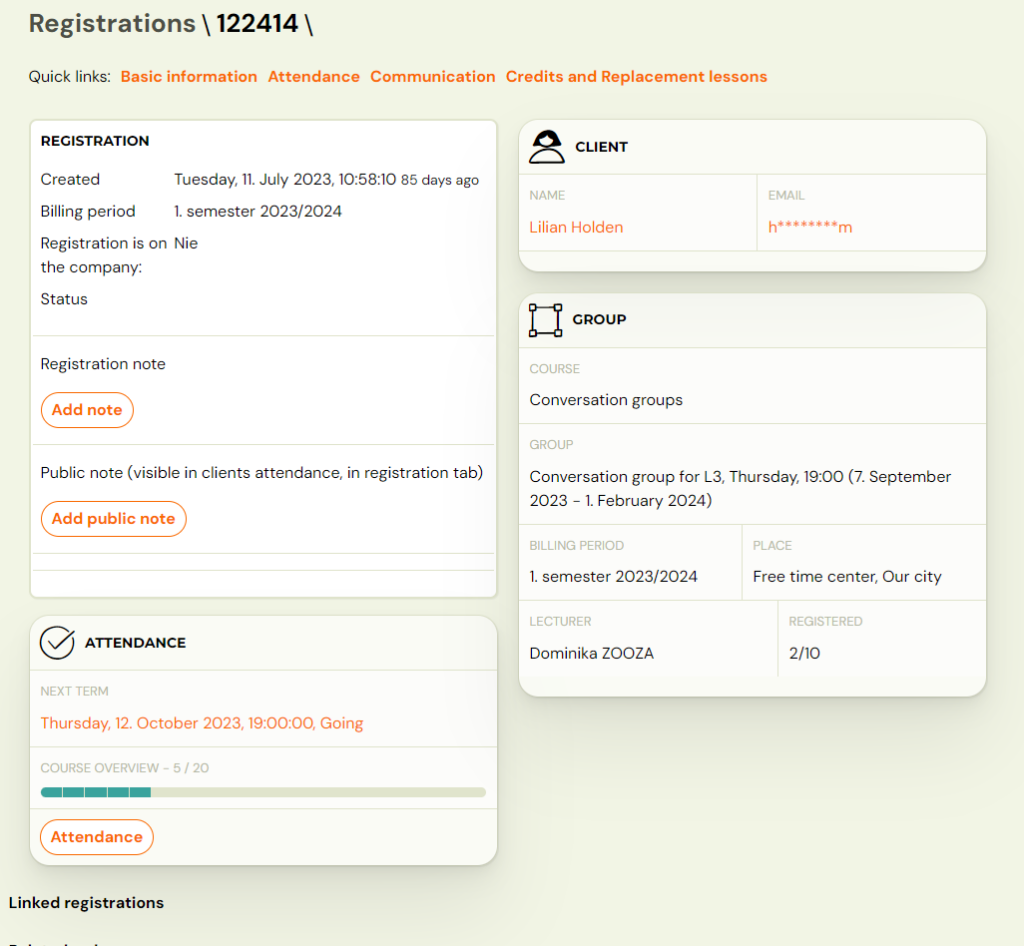Click the Attendance checkmark icon

[57, 643]
